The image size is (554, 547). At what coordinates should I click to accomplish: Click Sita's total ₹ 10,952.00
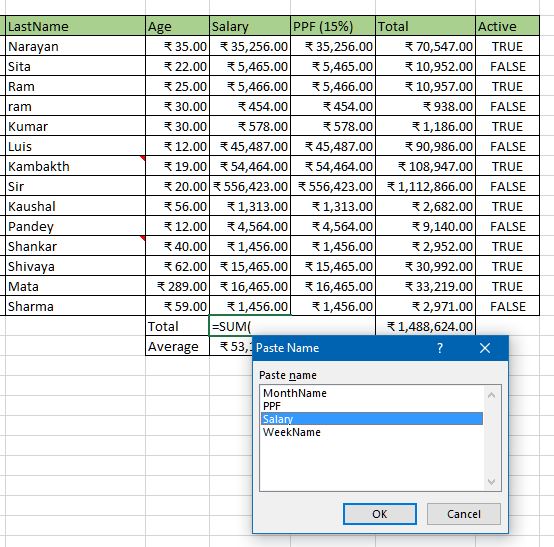[x=425, y=66]
